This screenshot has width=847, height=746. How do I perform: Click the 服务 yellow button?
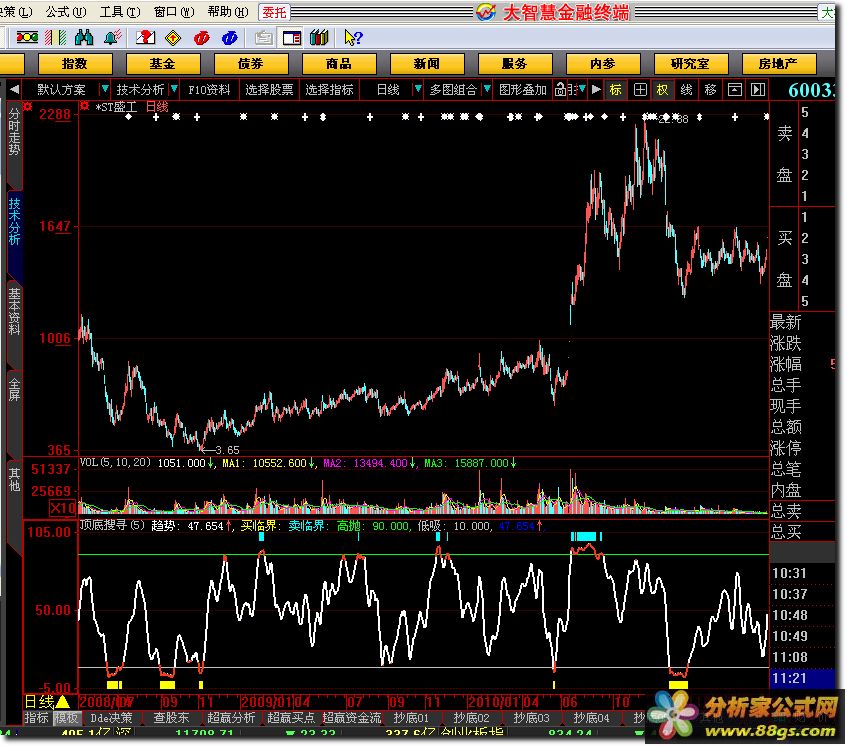[514, 64]
